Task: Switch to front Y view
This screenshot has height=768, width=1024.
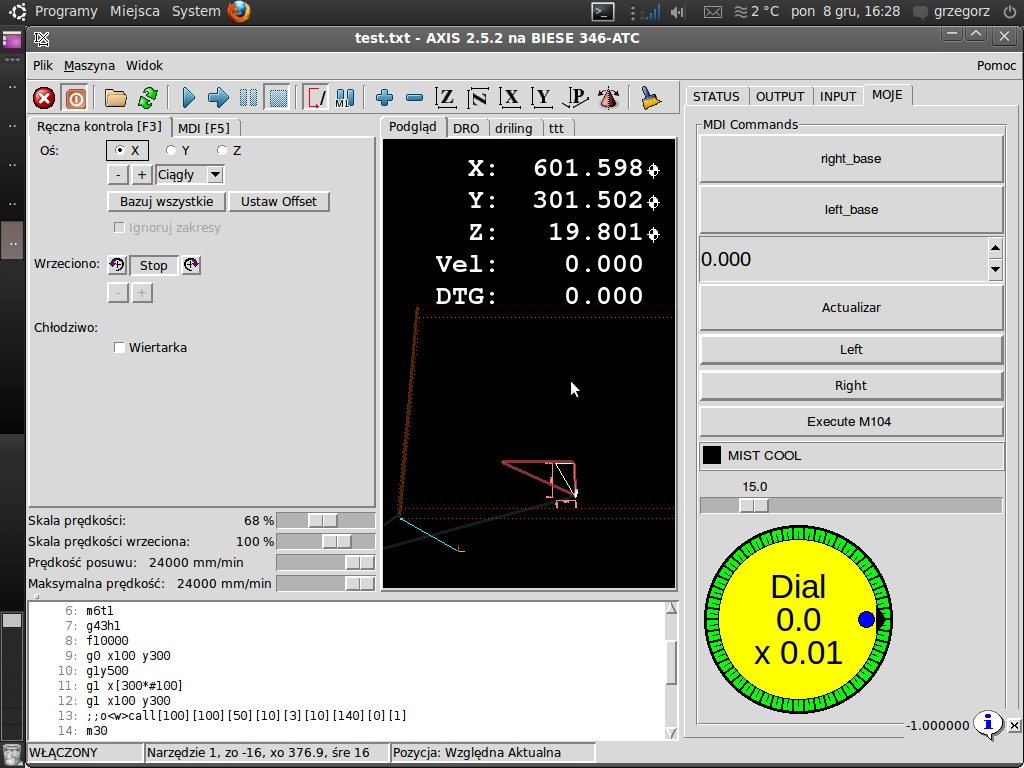Action: 542,99
